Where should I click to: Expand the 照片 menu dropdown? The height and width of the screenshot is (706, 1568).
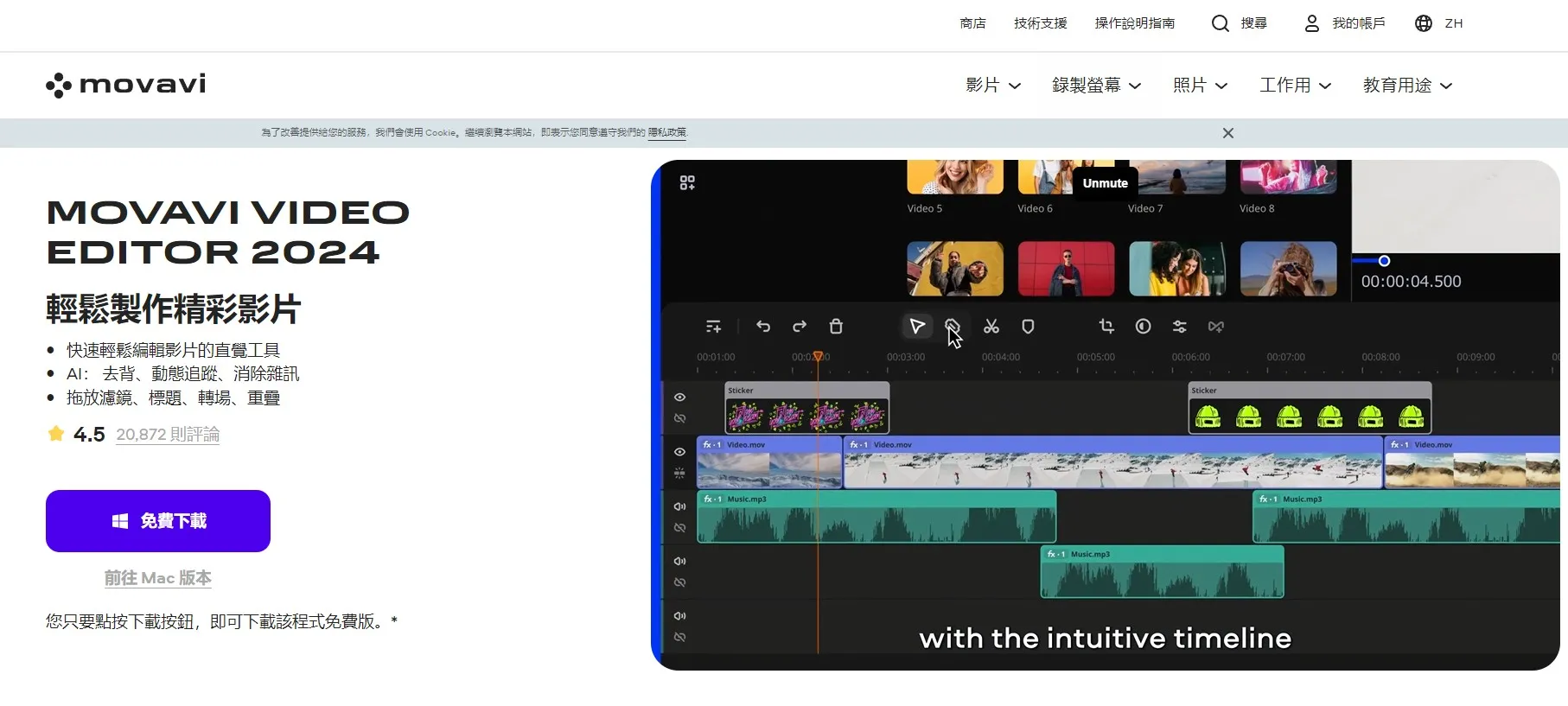tap(1201, 86)
